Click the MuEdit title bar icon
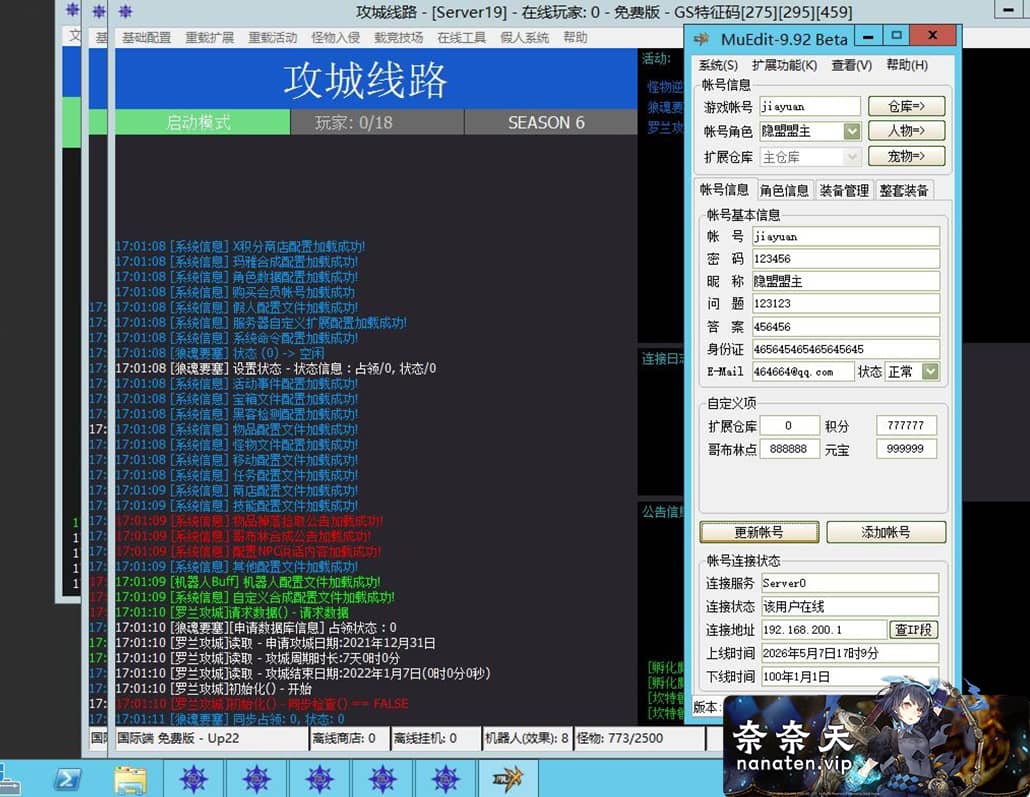The width and height of the screenshot is (1030, 797). (700, 39)
